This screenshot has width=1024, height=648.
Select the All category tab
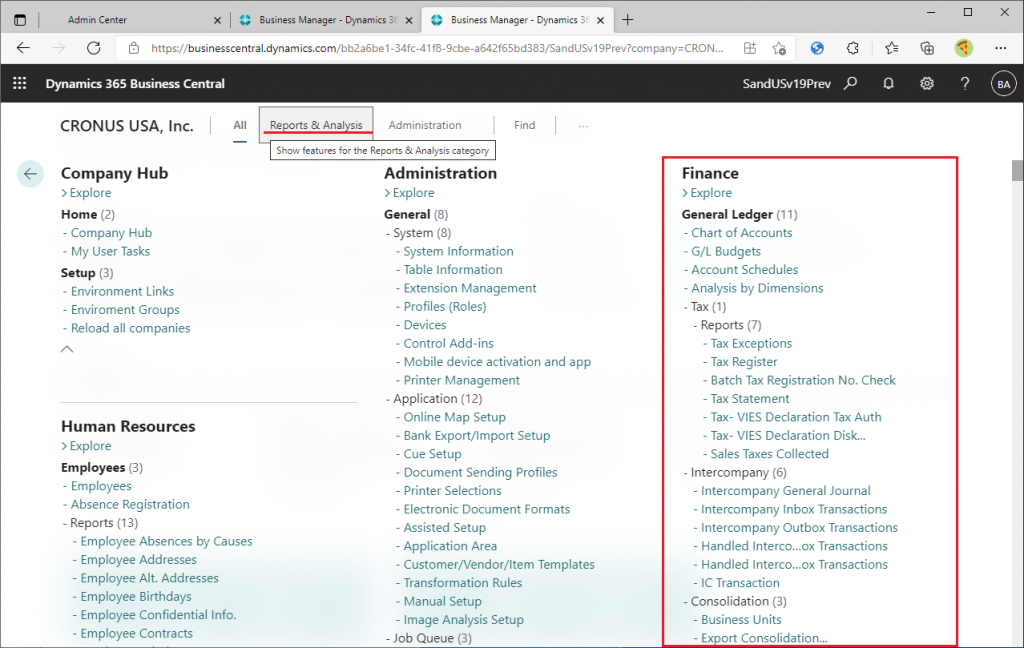point(240,125)
